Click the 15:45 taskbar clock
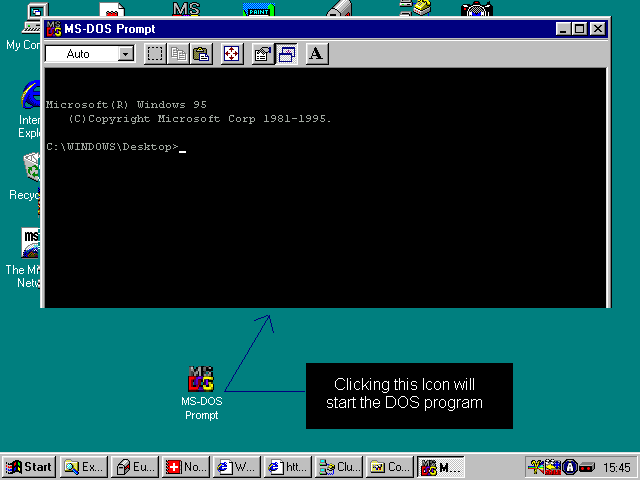 click(x=617, y=467)
